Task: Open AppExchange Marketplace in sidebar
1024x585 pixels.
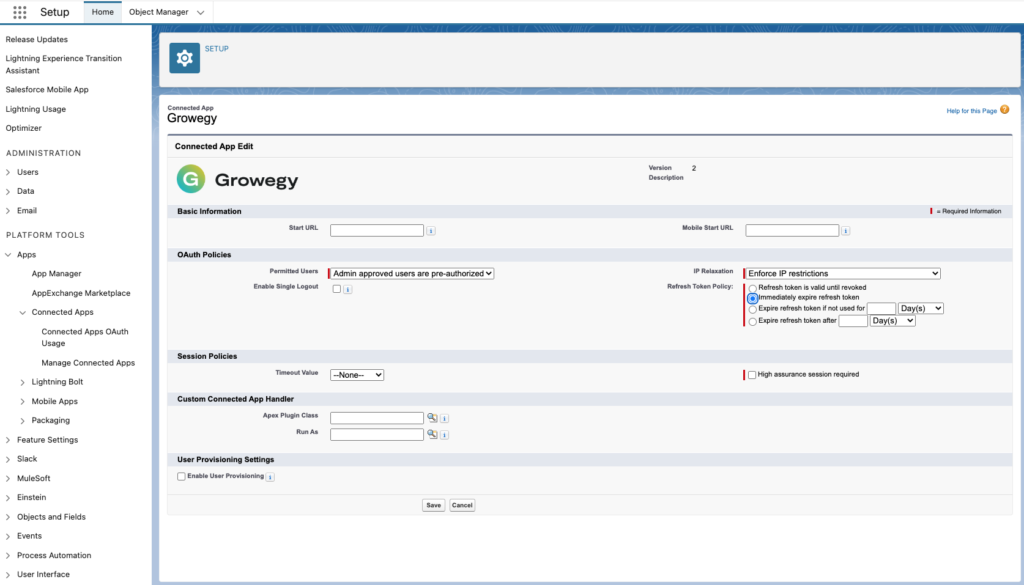Action: point(81,293)
